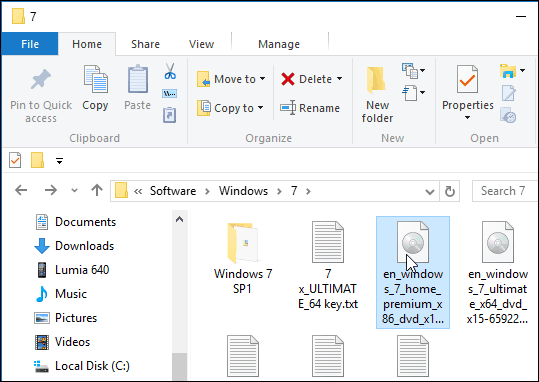Click the Rename button
This screenshot has height=382, width=539.
(310, 108)
